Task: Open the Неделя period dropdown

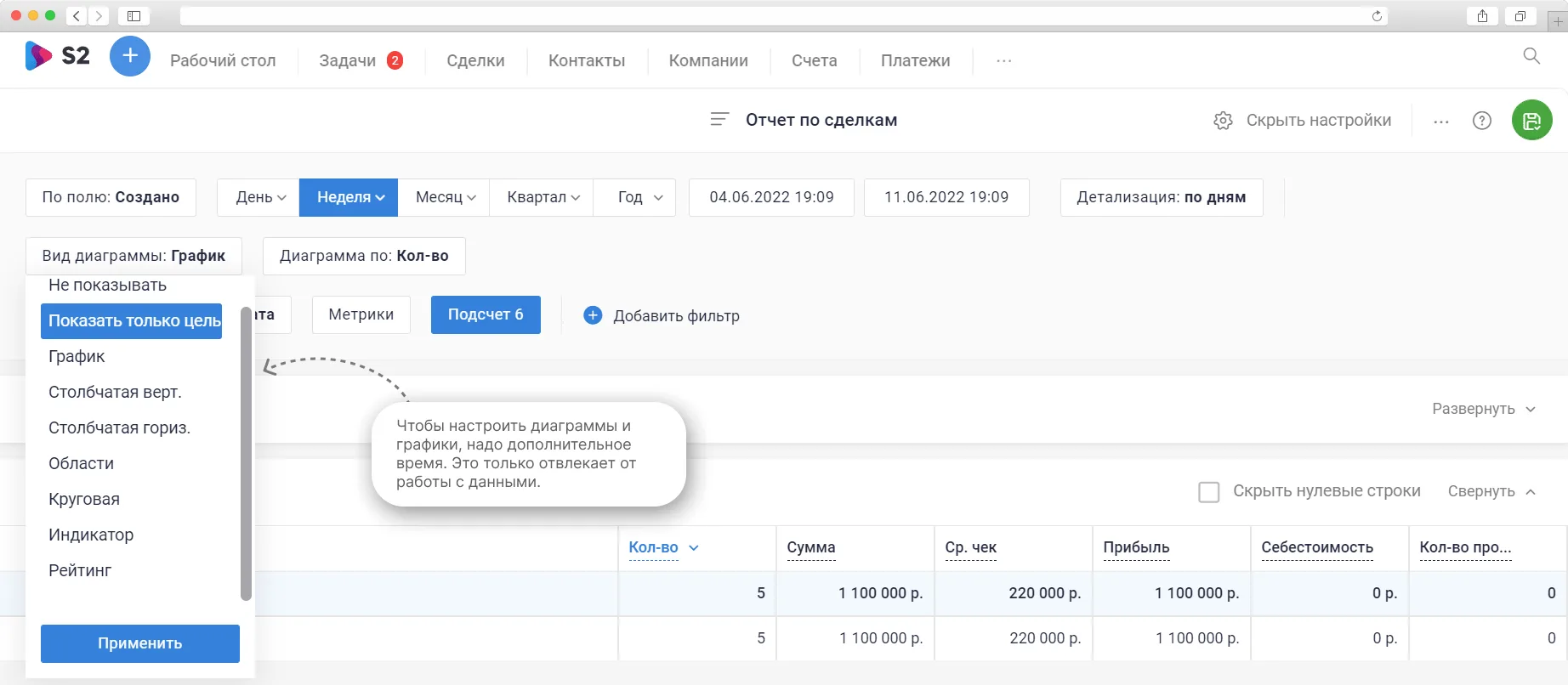Action: pos(350,197)
